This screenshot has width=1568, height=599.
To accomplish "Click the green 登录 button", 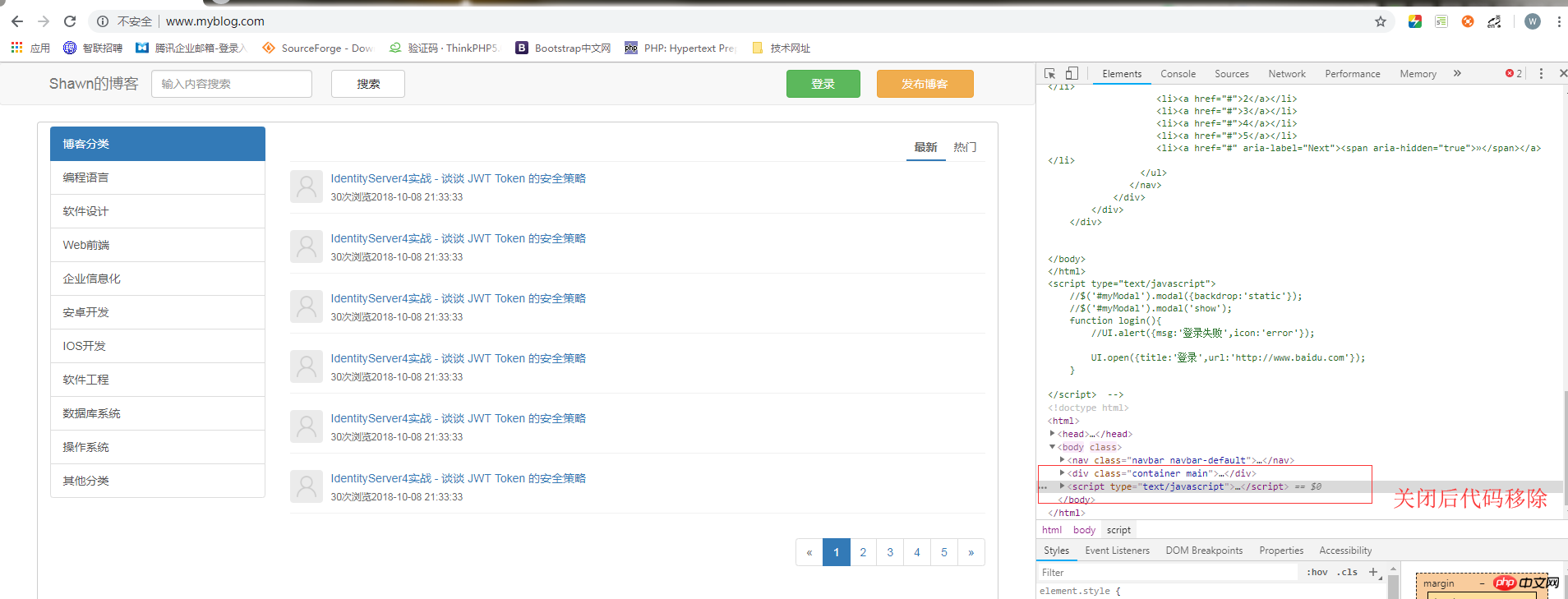I will (x=823, y=84).
